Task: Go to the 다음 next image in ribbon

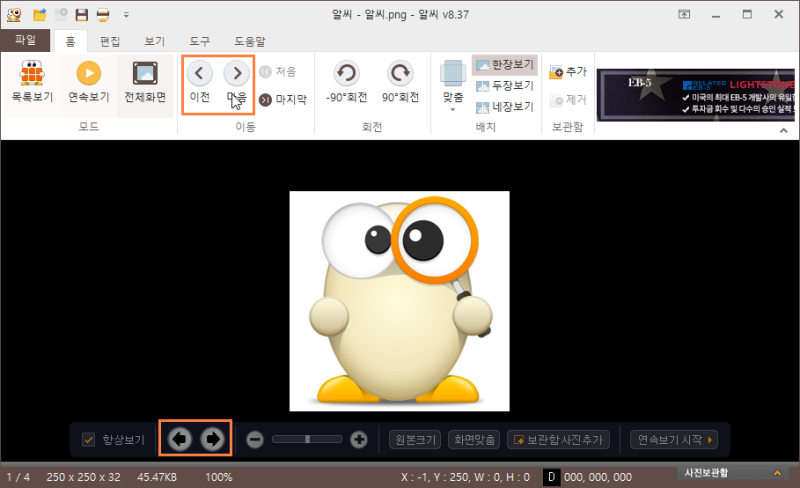Action: coord(237,82)
